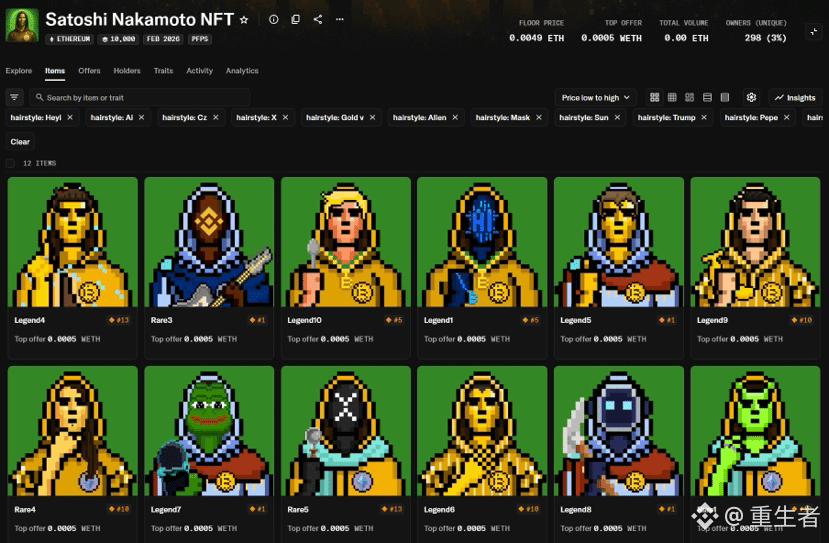This screenshot has width=829, height=543.
Task: Select the large grid view icon
Action: (655, 97)
